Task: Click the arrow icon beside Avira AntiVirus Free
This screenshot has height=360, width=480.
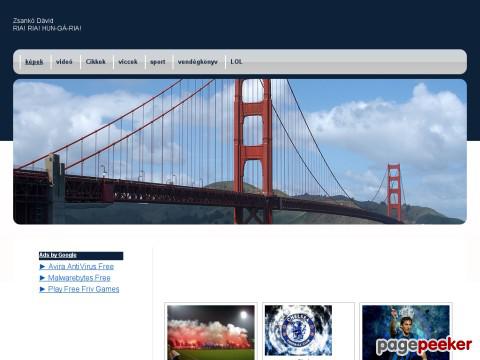Action: coord(42,266)
